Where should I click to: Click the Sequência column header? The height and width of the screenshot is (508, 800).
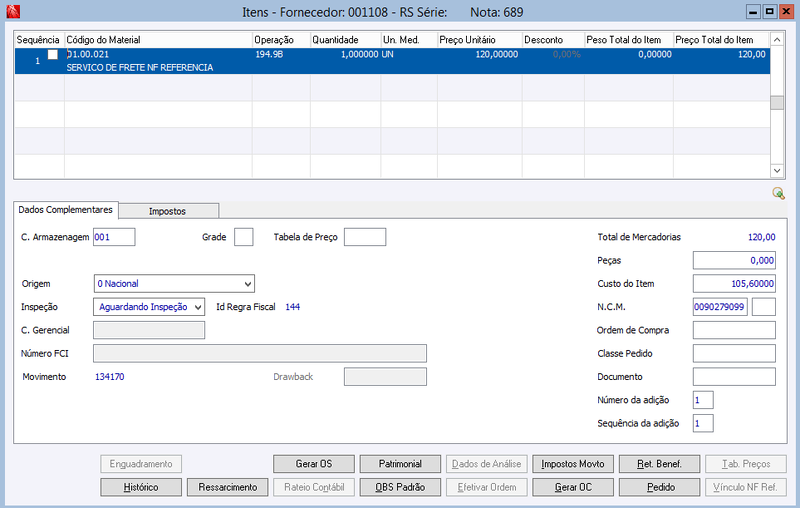pyautogui.click(x=39, y=40)
